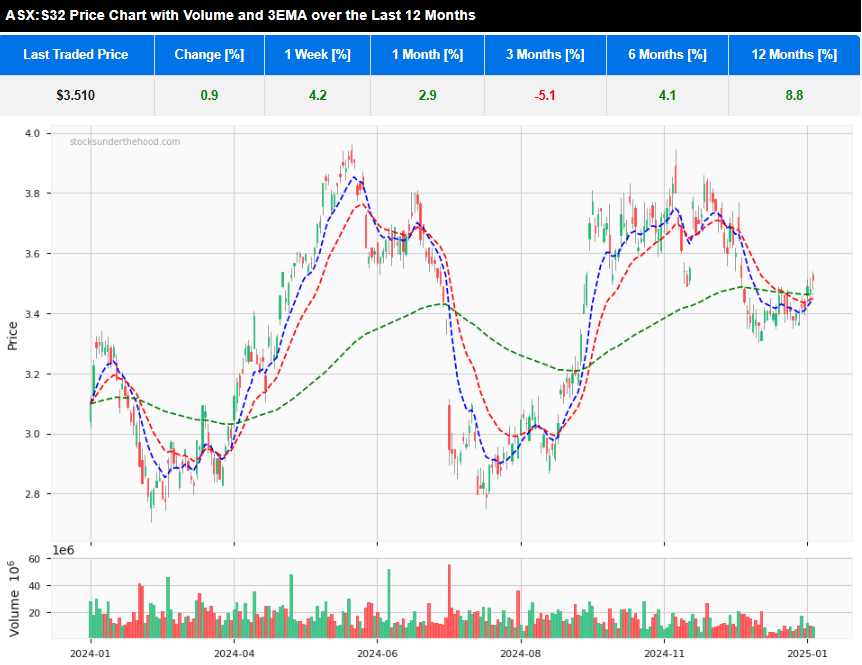Click the 1 Month [%] header
The width and height of the screenshot is (862, 665).
point(427,55)
